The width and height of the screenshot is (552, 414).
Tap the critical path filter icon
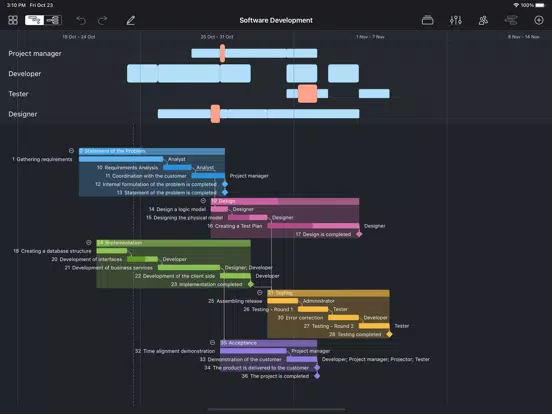pos(511,20)
